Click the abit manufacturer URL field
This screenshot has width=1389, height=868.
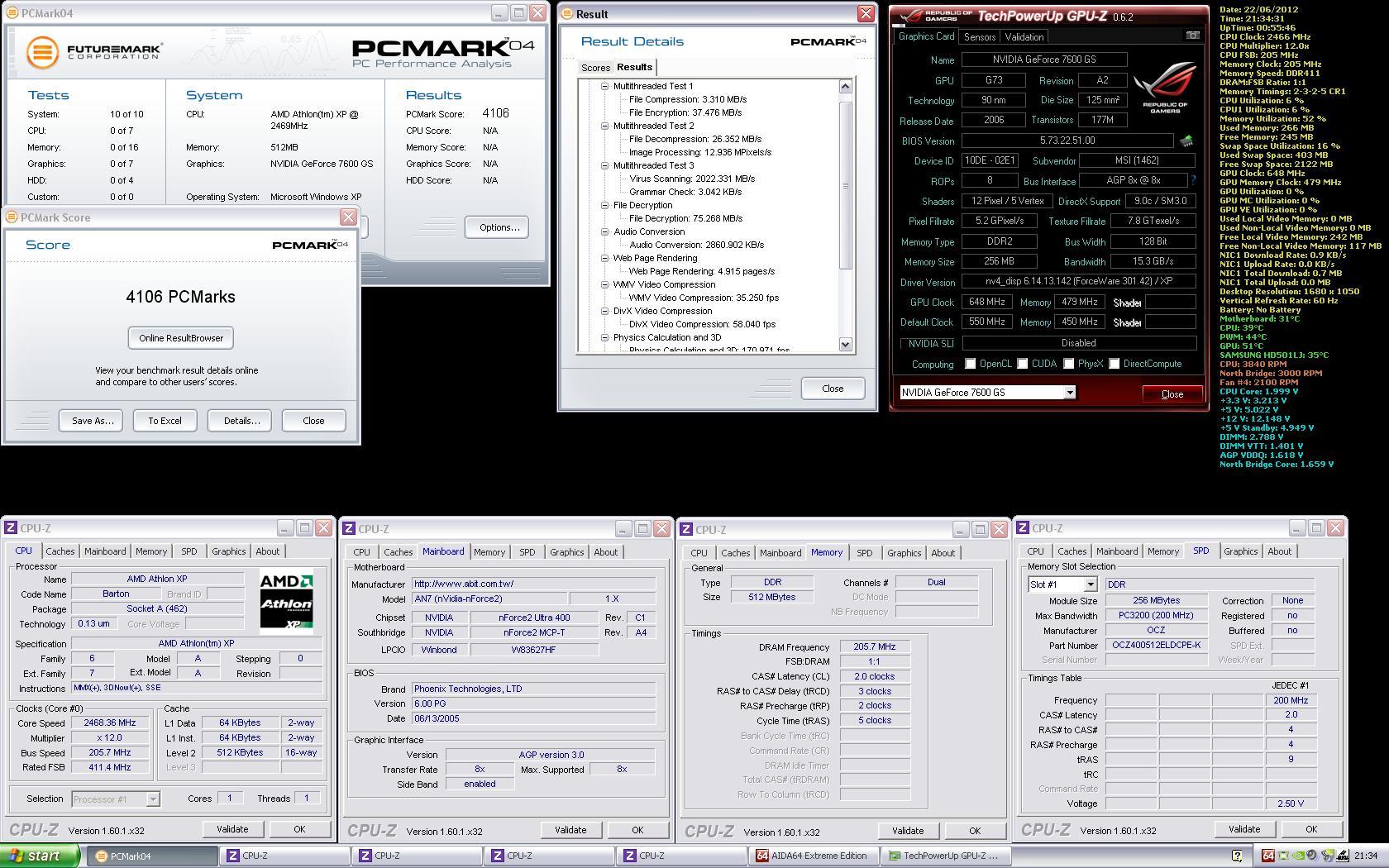533,584
